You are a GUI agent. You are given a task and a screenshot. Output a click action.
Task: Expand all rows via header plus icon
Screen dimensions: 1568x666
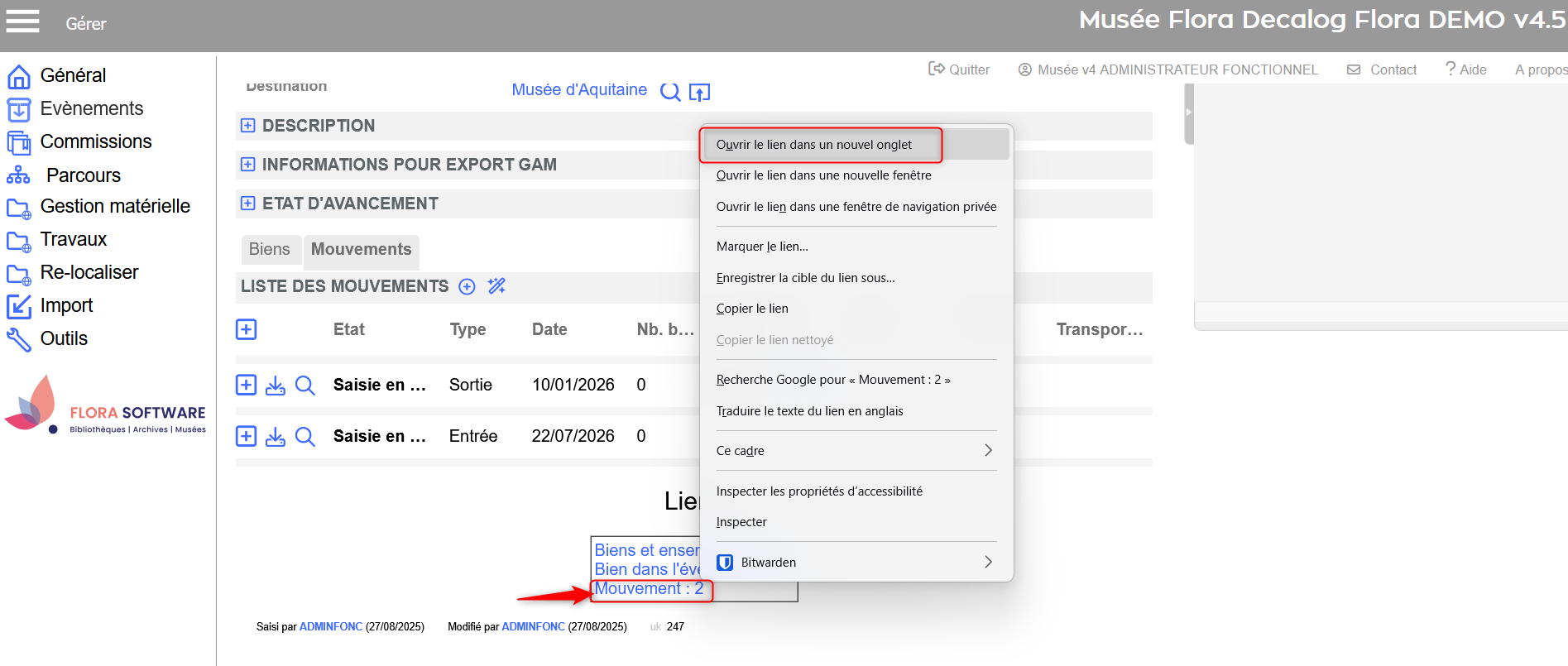[246, 329]
